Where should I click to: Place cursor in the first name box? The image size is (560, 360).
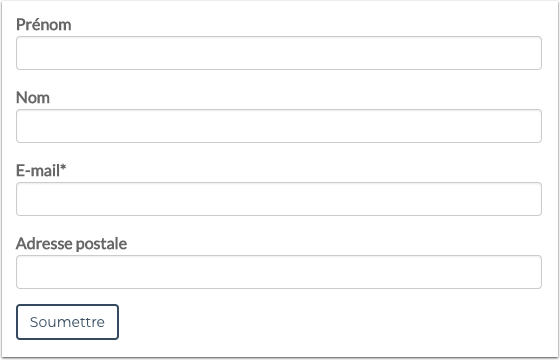click(x=279, y=53)
